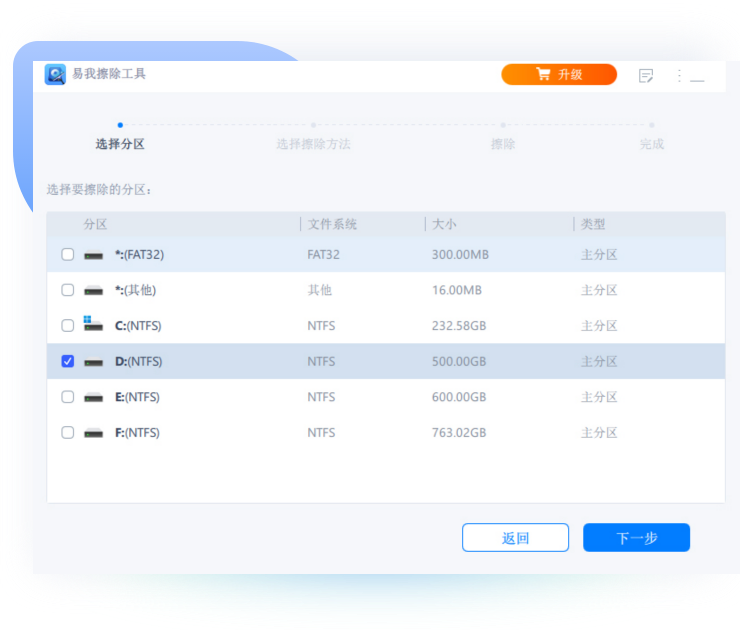Screen dimensions: 740x630
Task: Click the drive icon beside *:(FAT32)
Action: tap(93, 255)
